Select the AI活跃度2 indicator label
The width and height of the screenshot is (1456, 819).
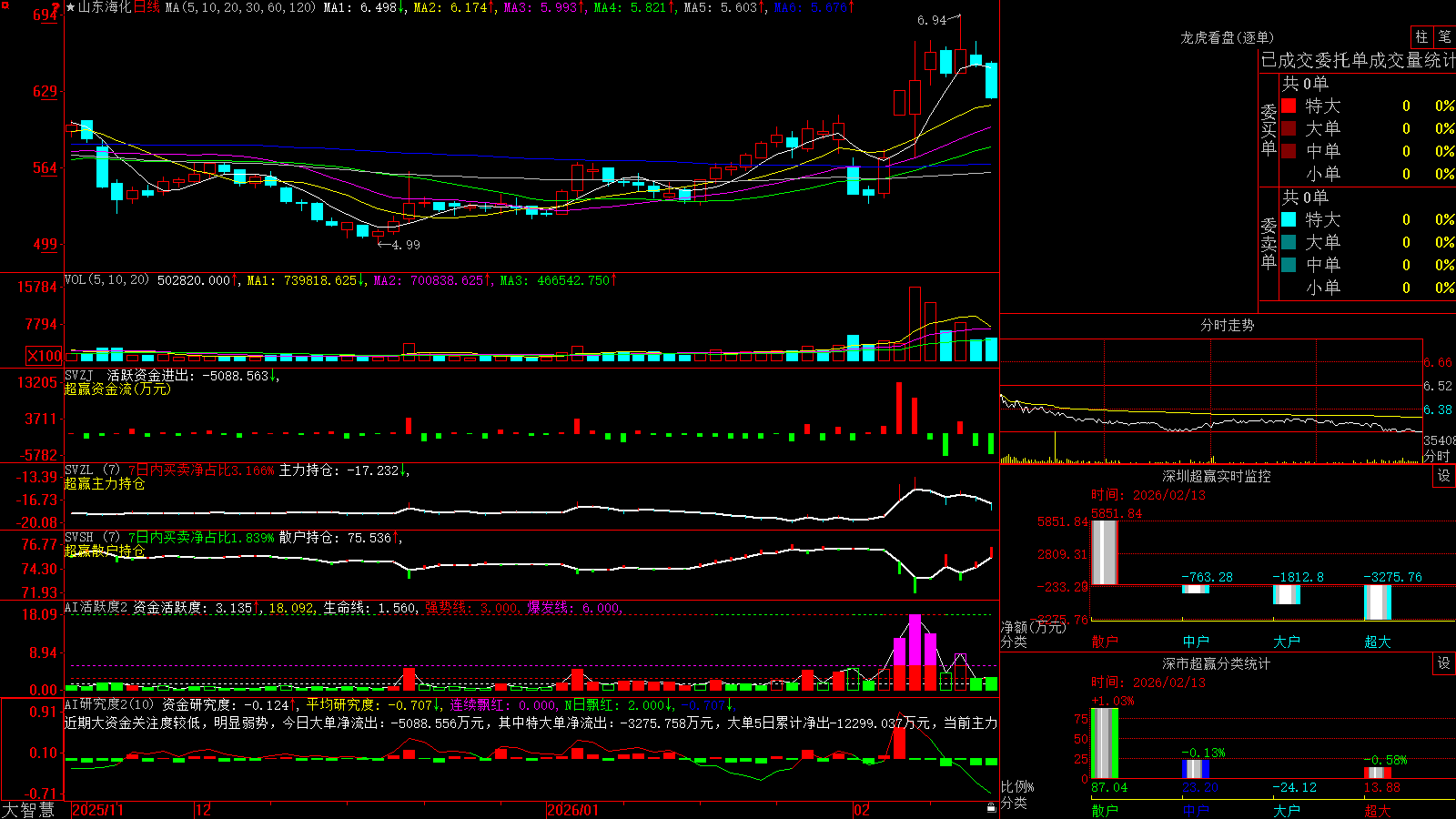coord(96,608)
